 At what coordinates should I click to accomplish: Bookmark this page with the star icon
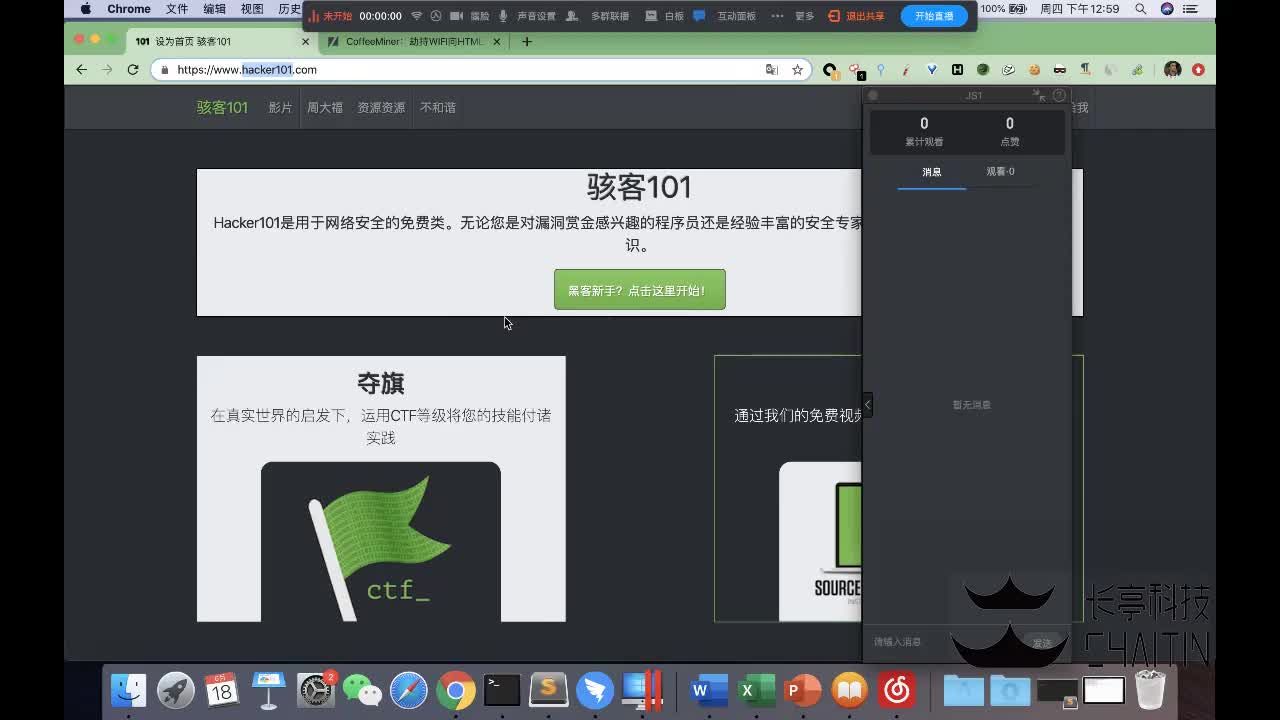(x=797, y=70)
